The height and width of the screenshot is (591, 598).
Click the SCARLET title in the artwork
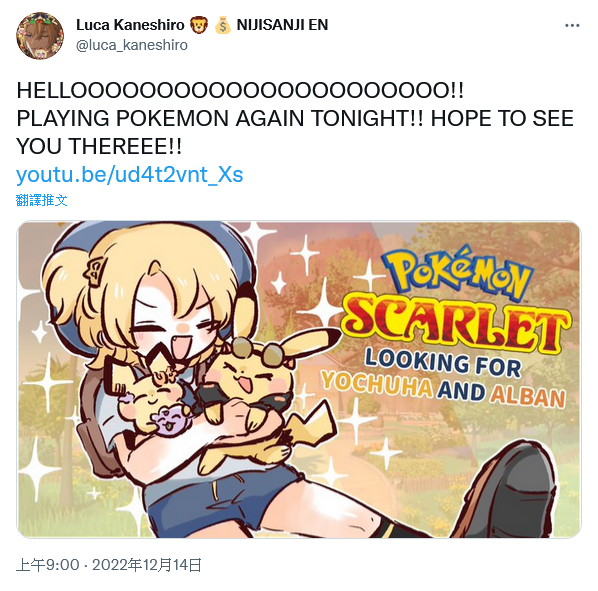456,325
